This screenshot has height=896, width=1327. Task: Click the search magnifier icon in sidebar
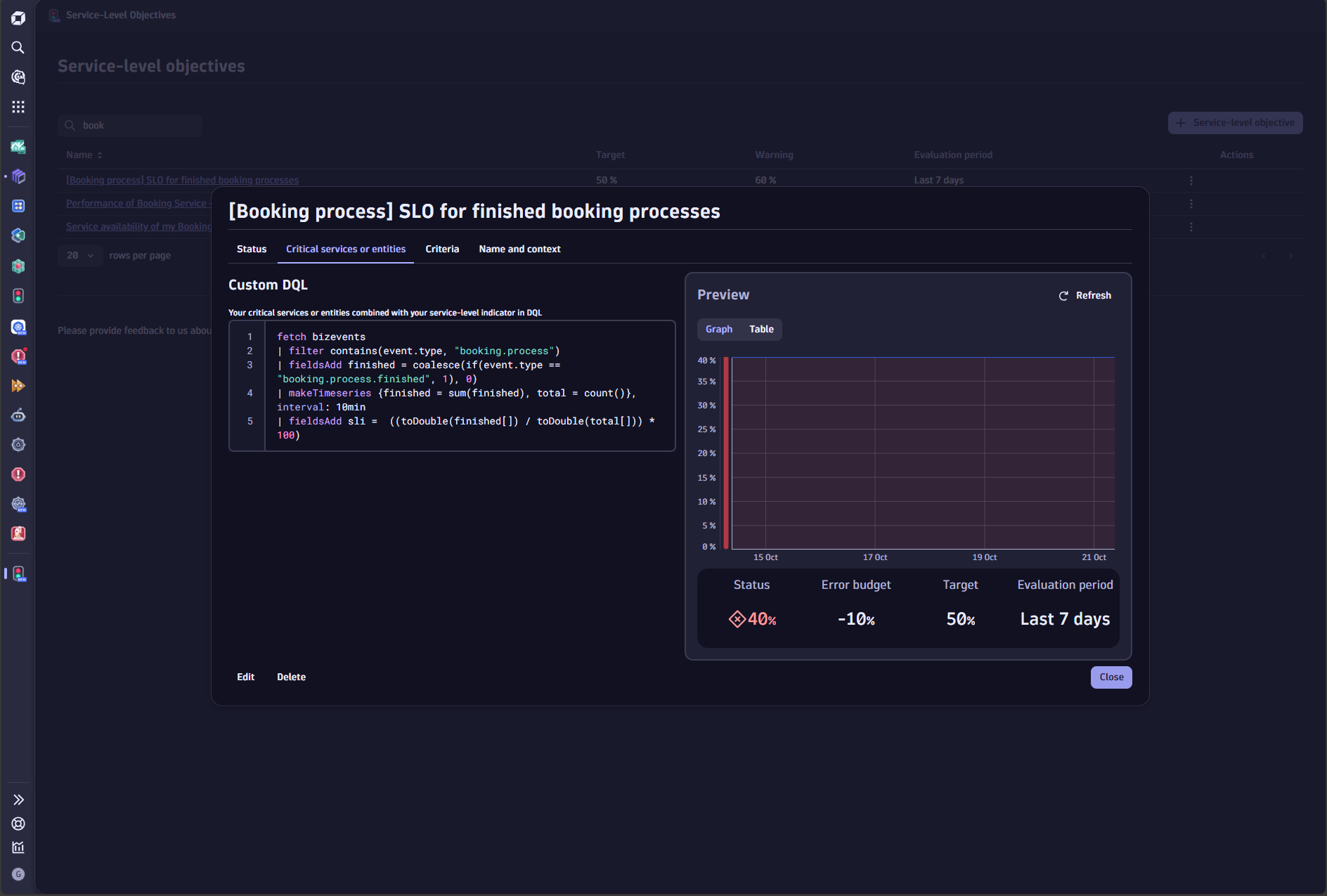pos(18,48)
